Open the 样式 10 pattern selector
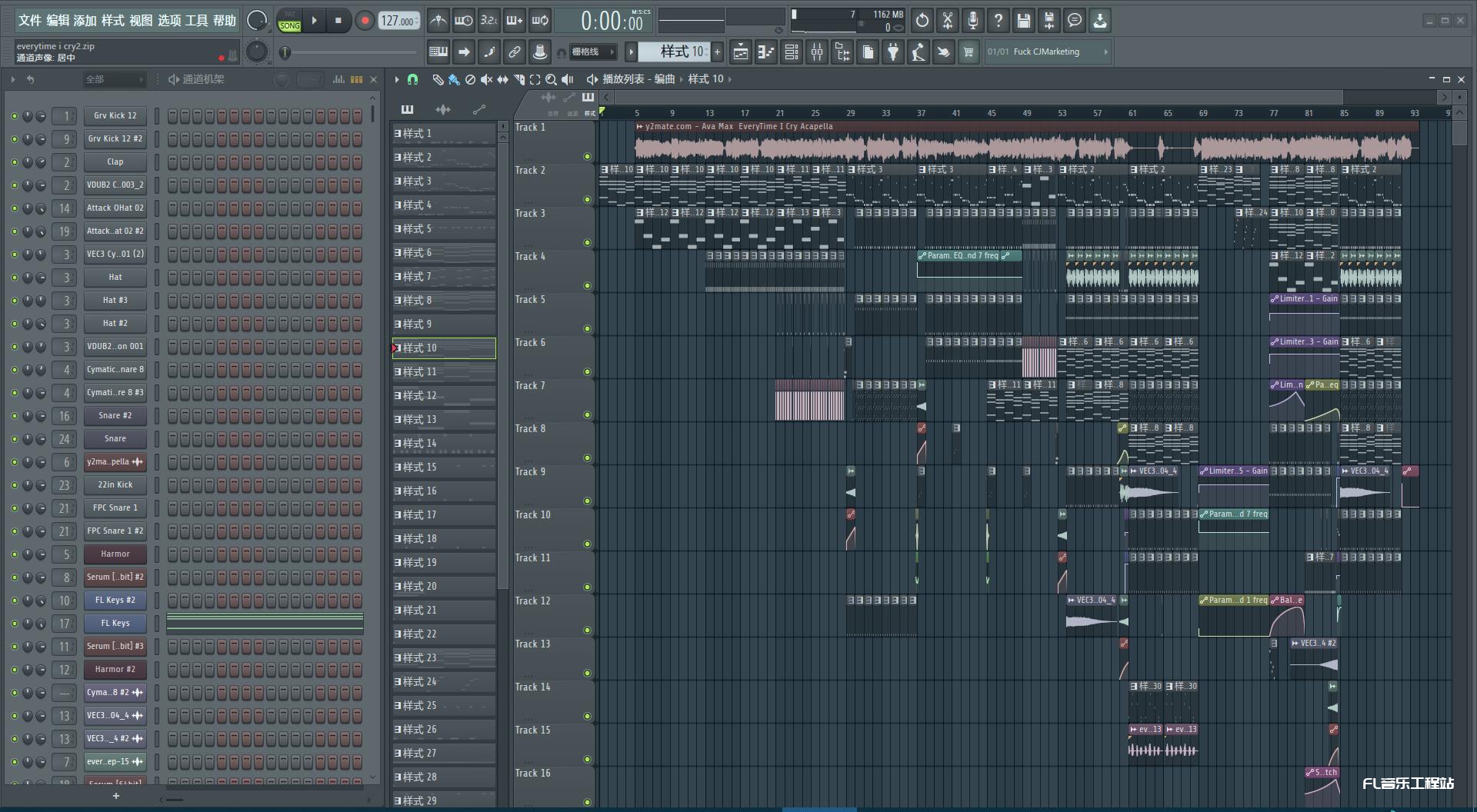Image resolution: width=1477 pixels, height=812 pixels. 675,52
